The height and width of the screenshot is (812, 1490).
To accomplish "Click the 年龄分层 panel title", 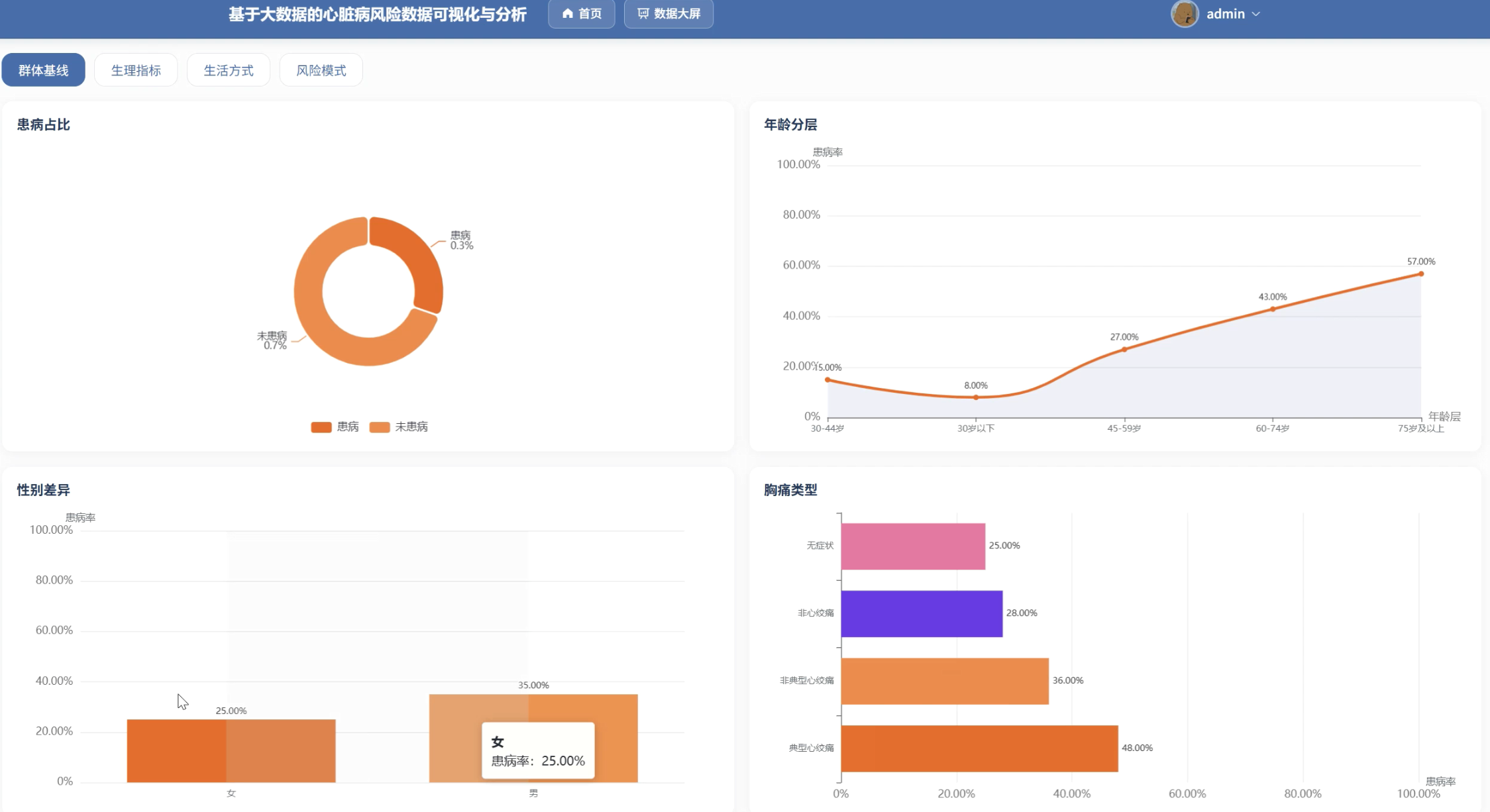I will pos(790,125).
